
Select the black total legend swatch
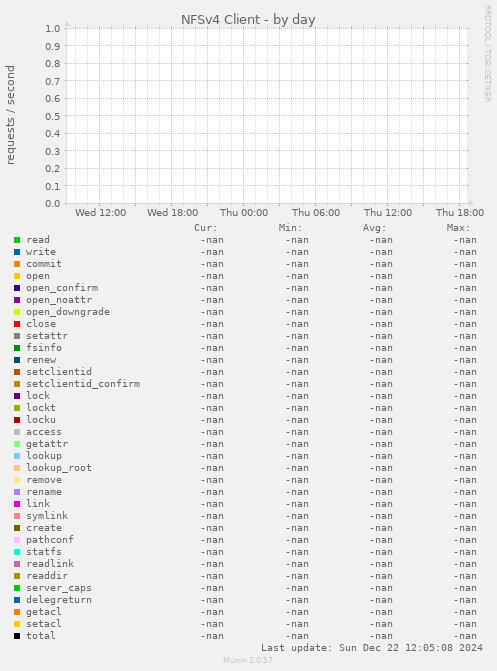pos(17,636)
